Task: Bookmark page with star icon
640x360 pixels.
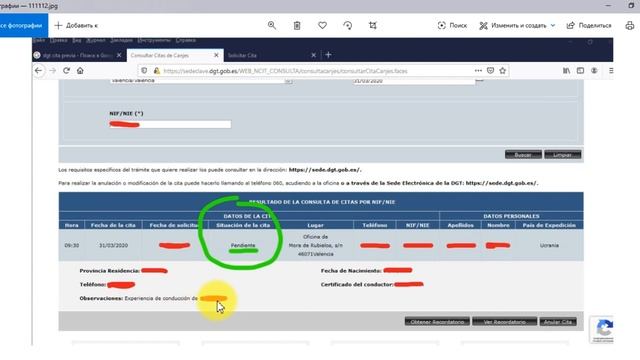Action: click(x=502, y=71)
